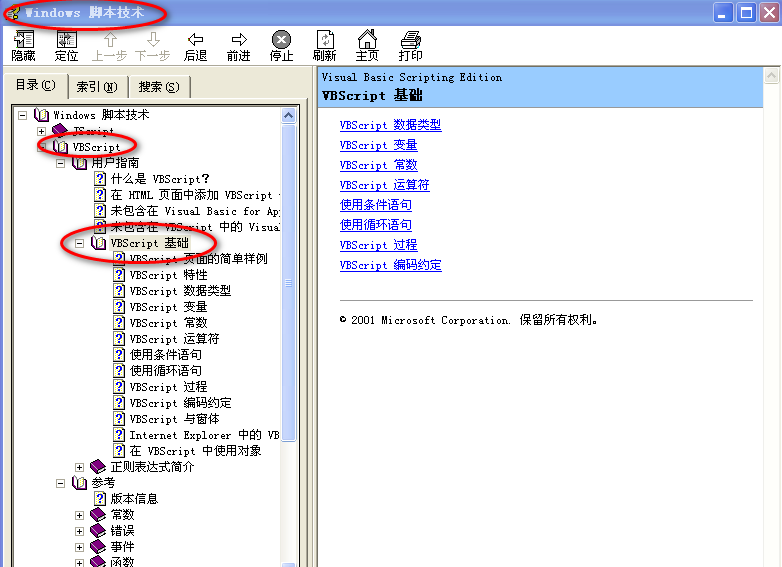Print the topic with the 打印 icon
782x567 pixels.
click(410, 39)
